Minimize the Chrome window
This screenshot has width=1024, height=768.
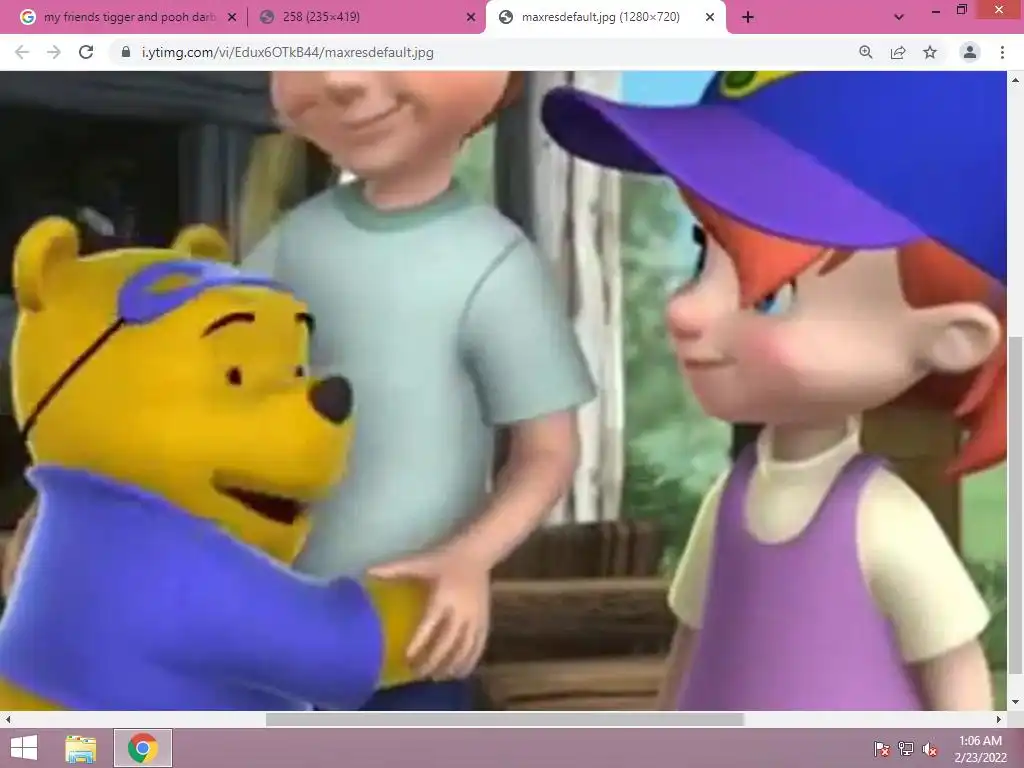pos(935,10)
